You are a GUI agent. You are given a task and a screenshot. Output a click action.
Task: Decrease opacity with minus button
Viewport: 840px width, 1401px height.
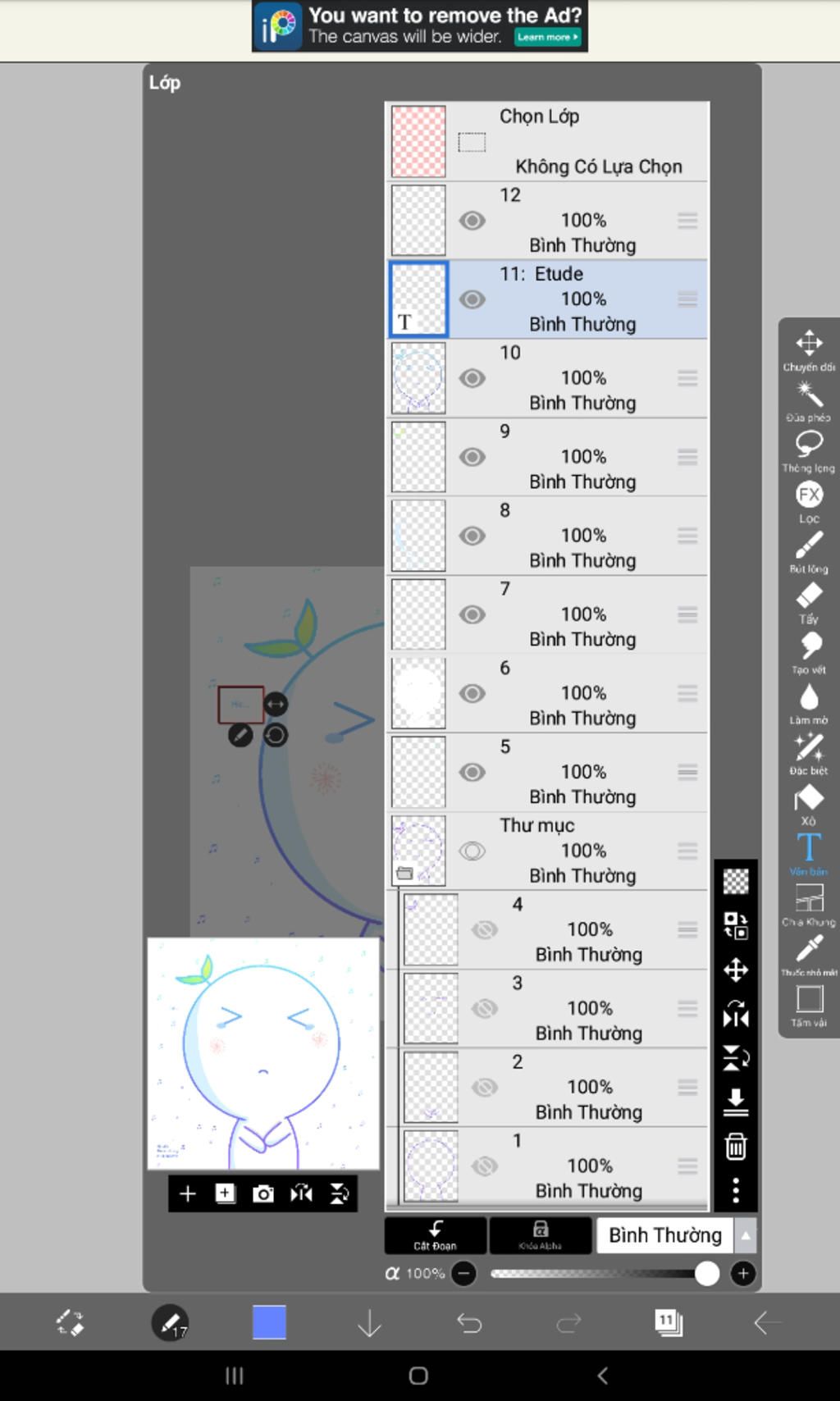464,1273
